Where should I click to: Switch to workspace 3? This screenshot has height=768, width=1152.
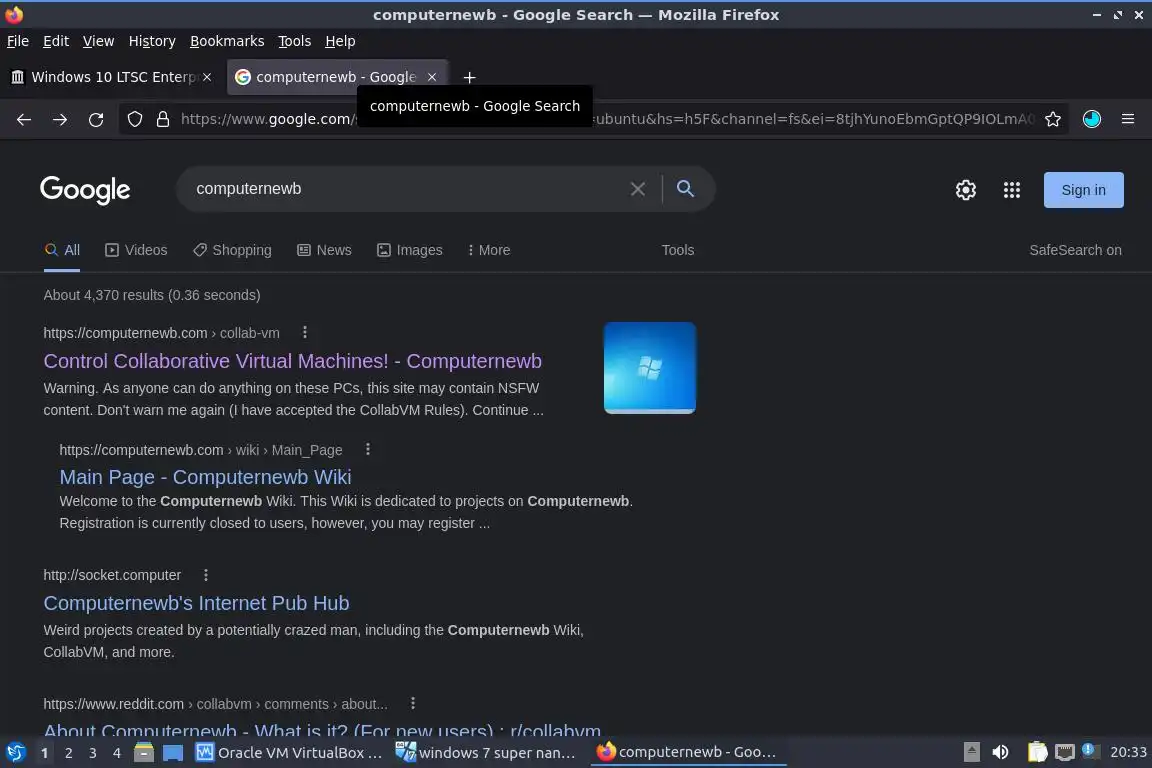point(93,753)
